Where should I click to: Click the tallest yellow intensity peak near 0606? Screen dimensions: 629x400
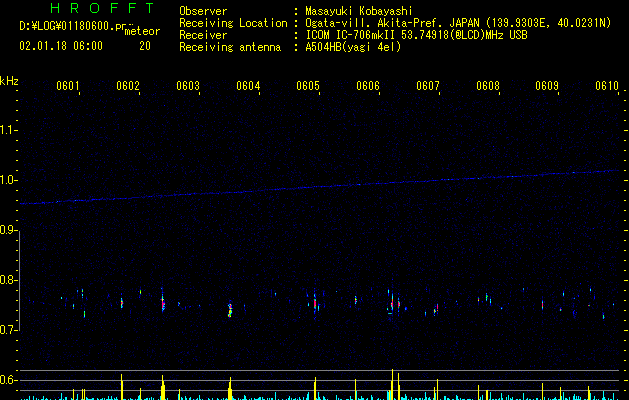(x=392, y=384)
